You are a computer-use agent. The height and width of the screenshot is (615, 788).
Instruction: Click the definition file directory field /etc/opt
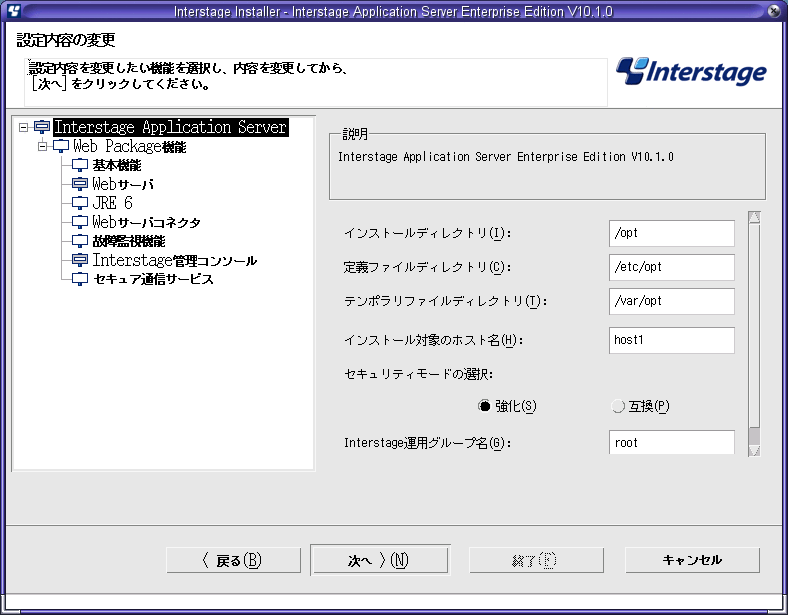point(671,267)
